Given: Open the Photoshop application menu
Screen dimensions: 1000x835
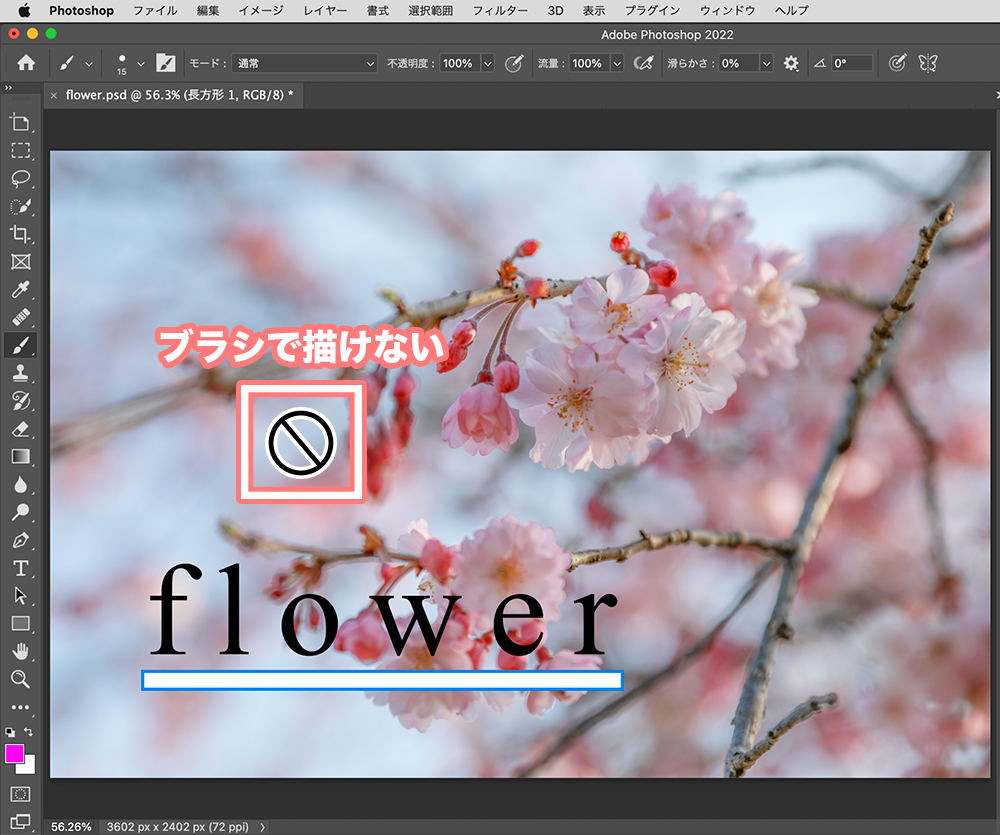Looking at the screenshot, I should (81, 10).
